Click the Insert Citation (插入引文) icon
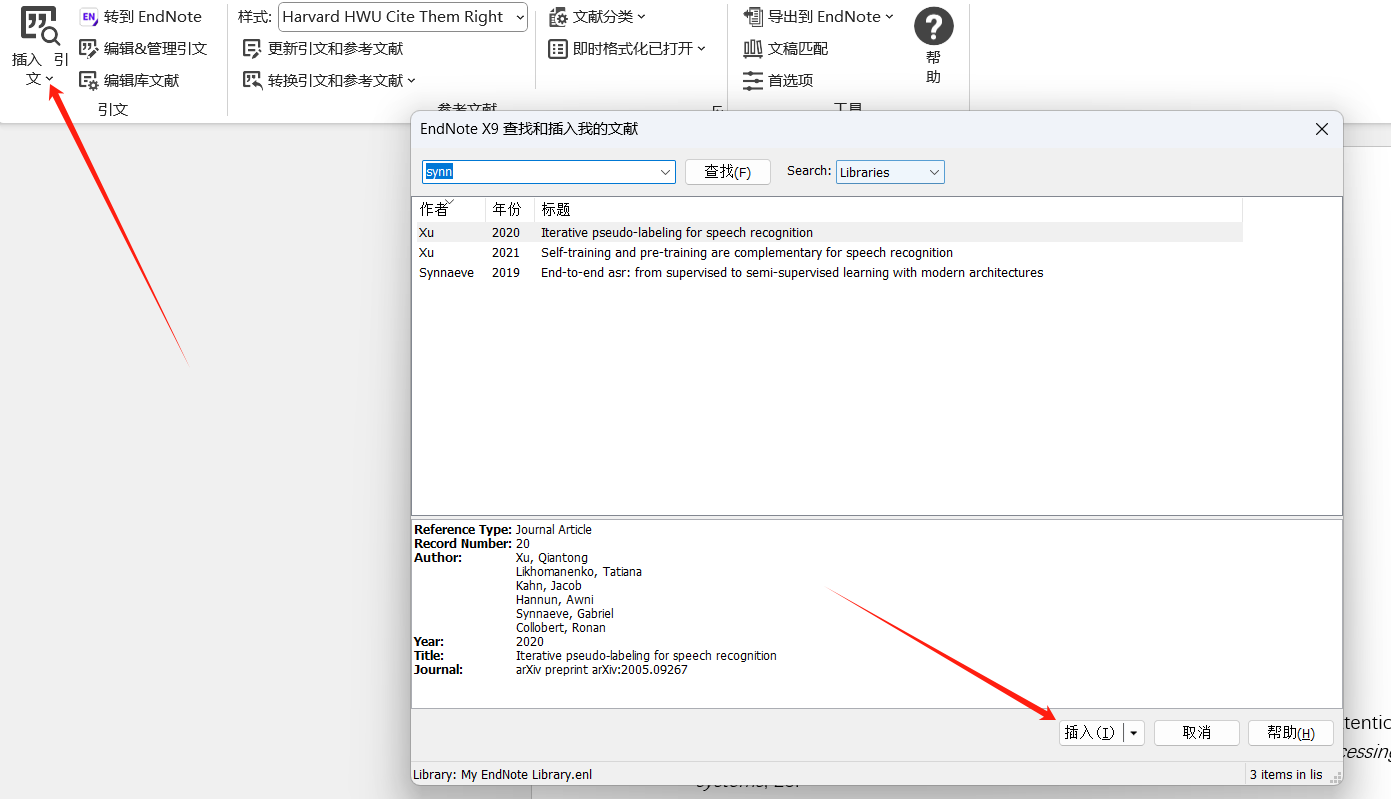Screen dimensions: 1391x799 point(40,26)
